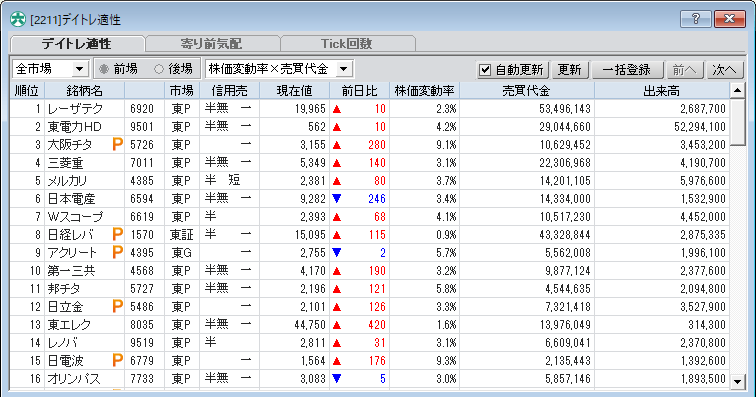Select the 第一三共 stock name

point(71,271)
